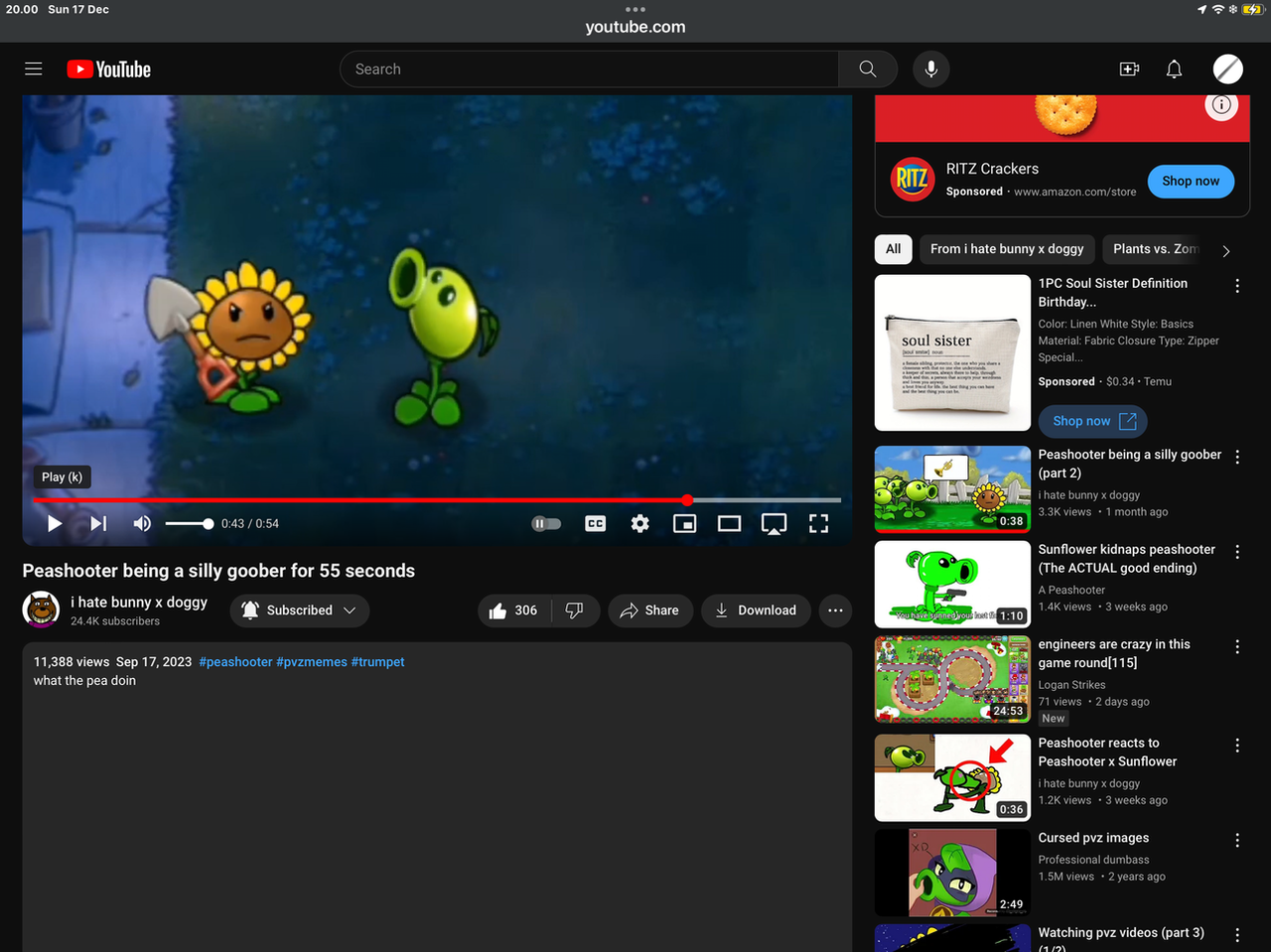Download the video
This screenshot has width=1271, height=952.
pyautogui.click(x=756, y=611)
